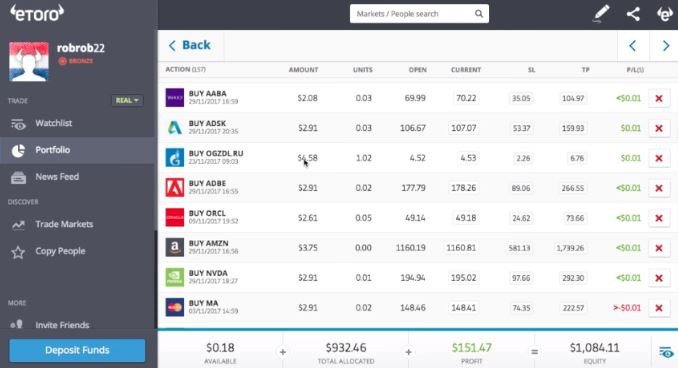Click the pencil write-post icon
The height and width of the screenshot is (368, 678).
(601, 13)
